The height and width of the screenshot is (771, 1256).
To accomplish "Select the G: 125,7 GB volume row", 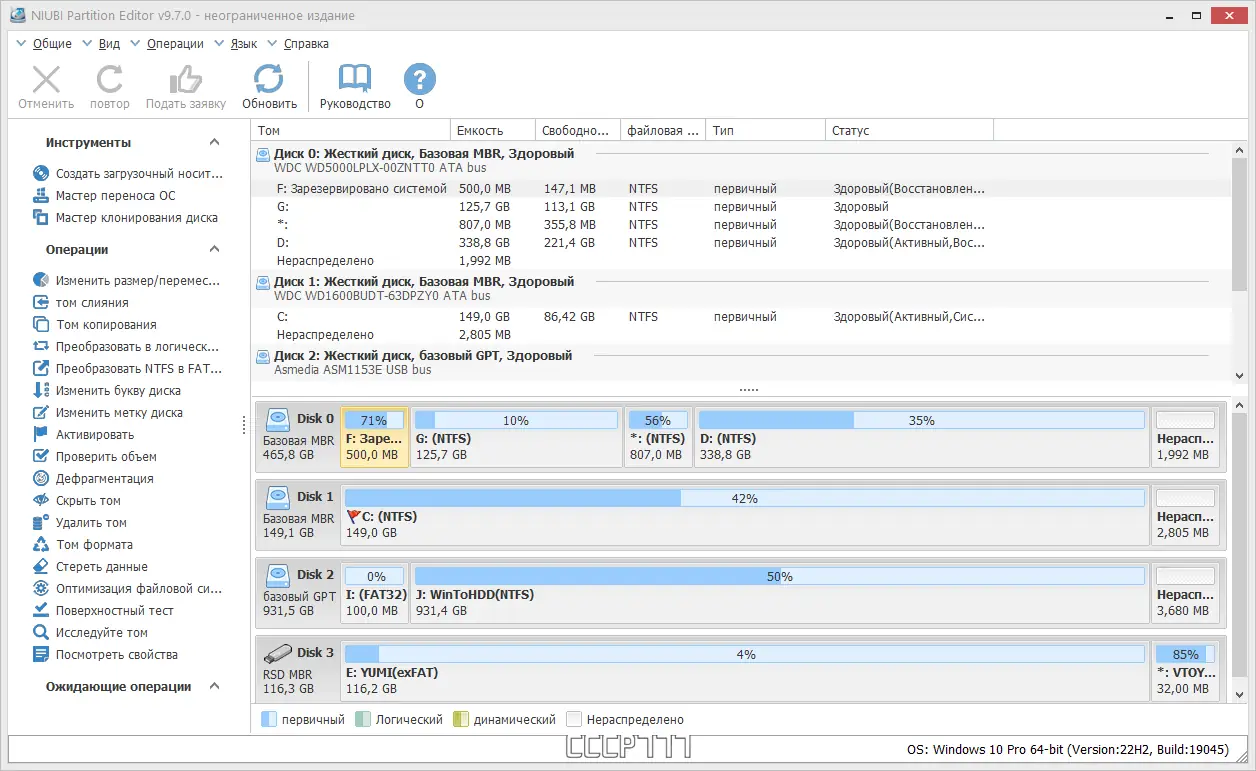I will (741, 207).
